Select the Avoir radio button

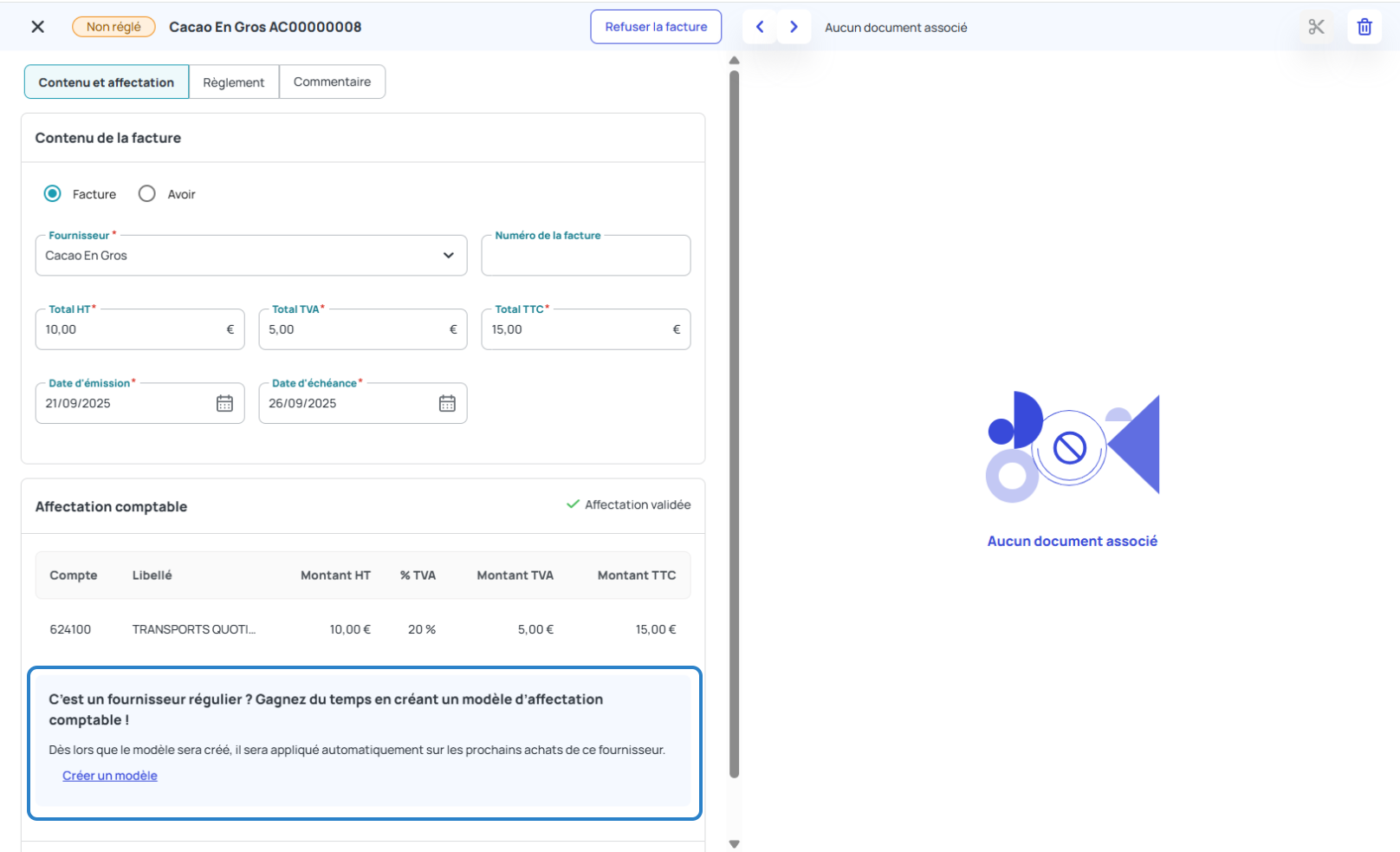coord(147,194)
